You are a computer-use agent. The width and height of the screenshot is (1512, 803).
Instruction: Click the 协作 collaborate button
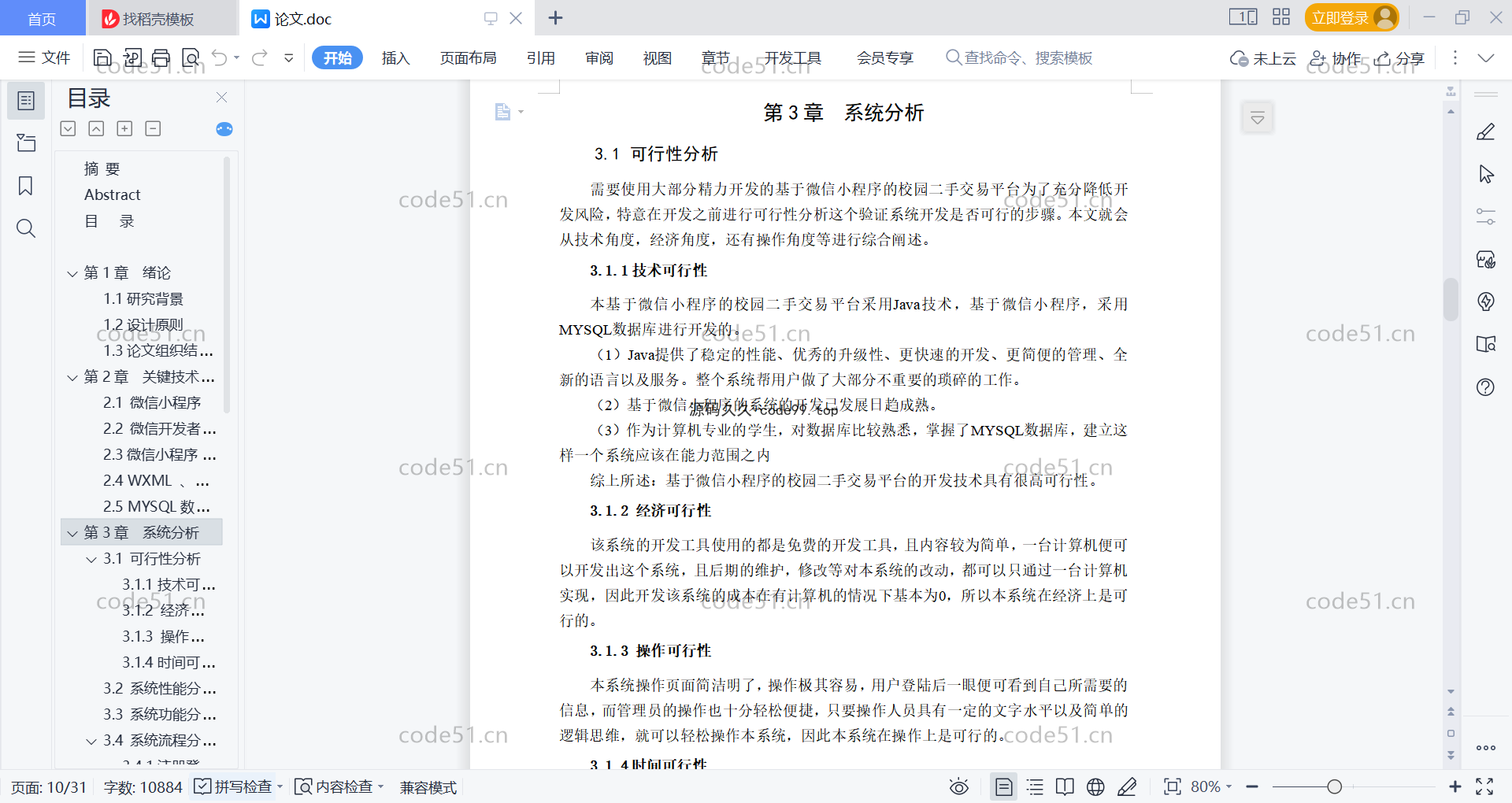[x=1335, y=58]
